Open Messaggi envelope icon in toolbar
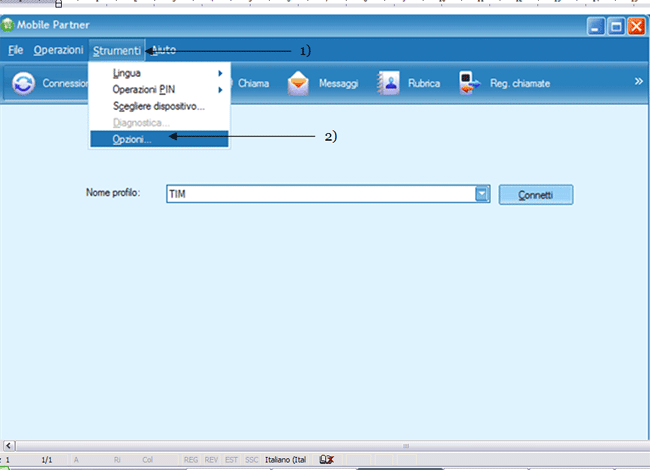650x470 pixels. 298,84
